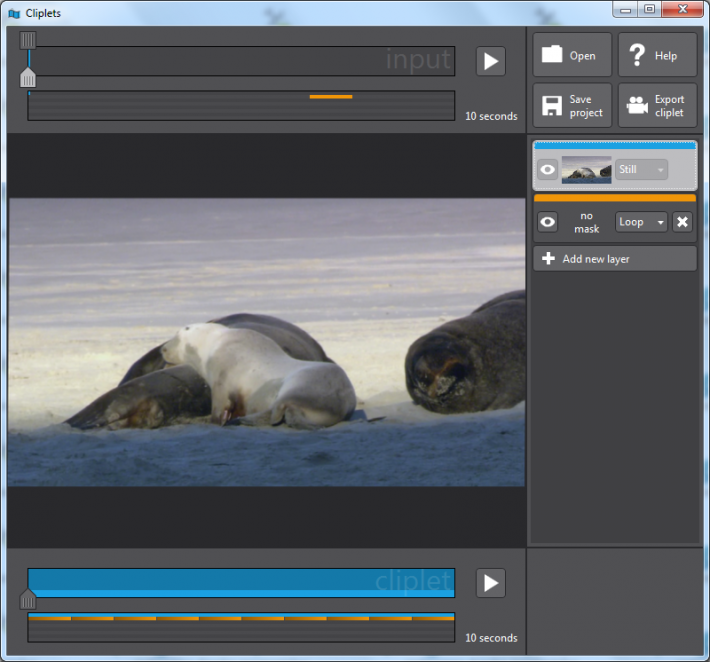Play the input video
Viewport: 710px width, 662px height.
coord(491,61)
